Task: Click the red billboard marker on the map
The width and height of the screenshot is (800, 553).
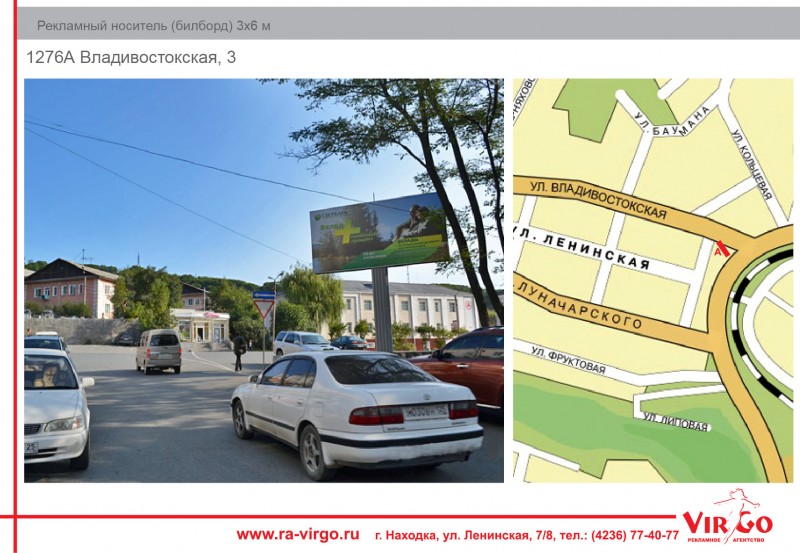Action: [x=720, y=247]
